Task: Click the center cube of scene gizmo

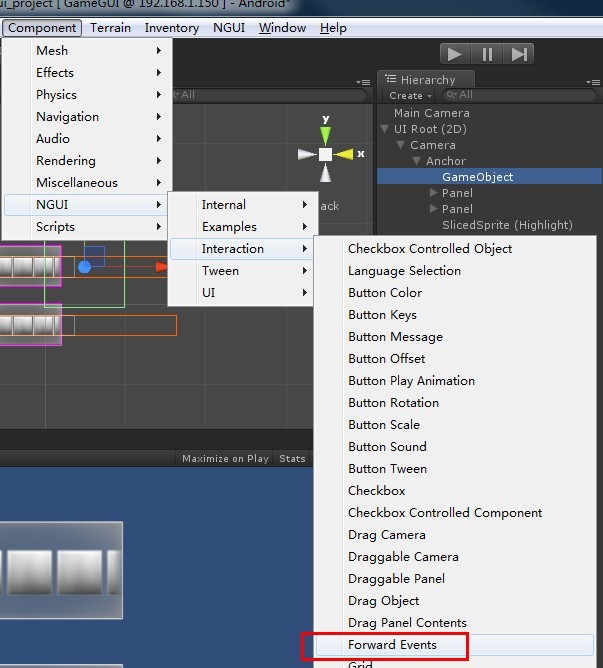Action: click(x=325, y=154)
